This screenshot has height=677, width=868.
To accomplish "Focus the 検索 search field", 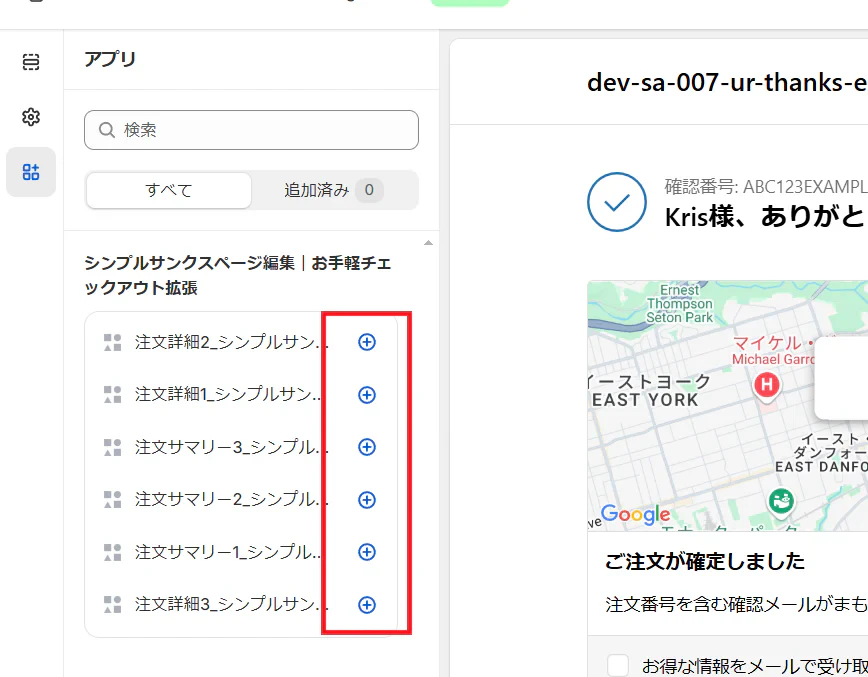I will [251, 130].
